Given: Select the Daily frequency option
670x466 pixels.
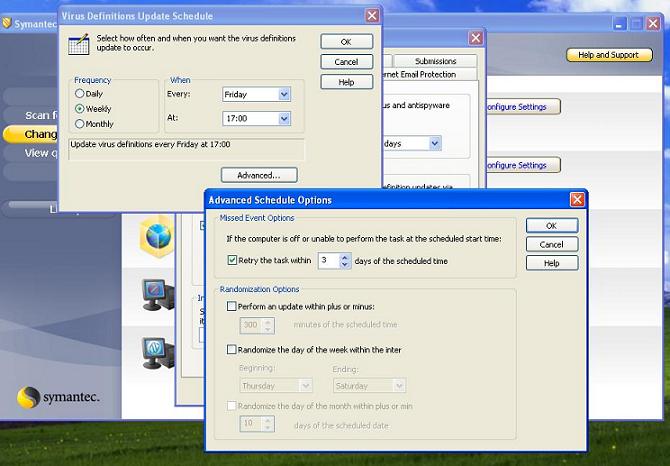Looking at the screenshot, I should [x=79, y=94].
